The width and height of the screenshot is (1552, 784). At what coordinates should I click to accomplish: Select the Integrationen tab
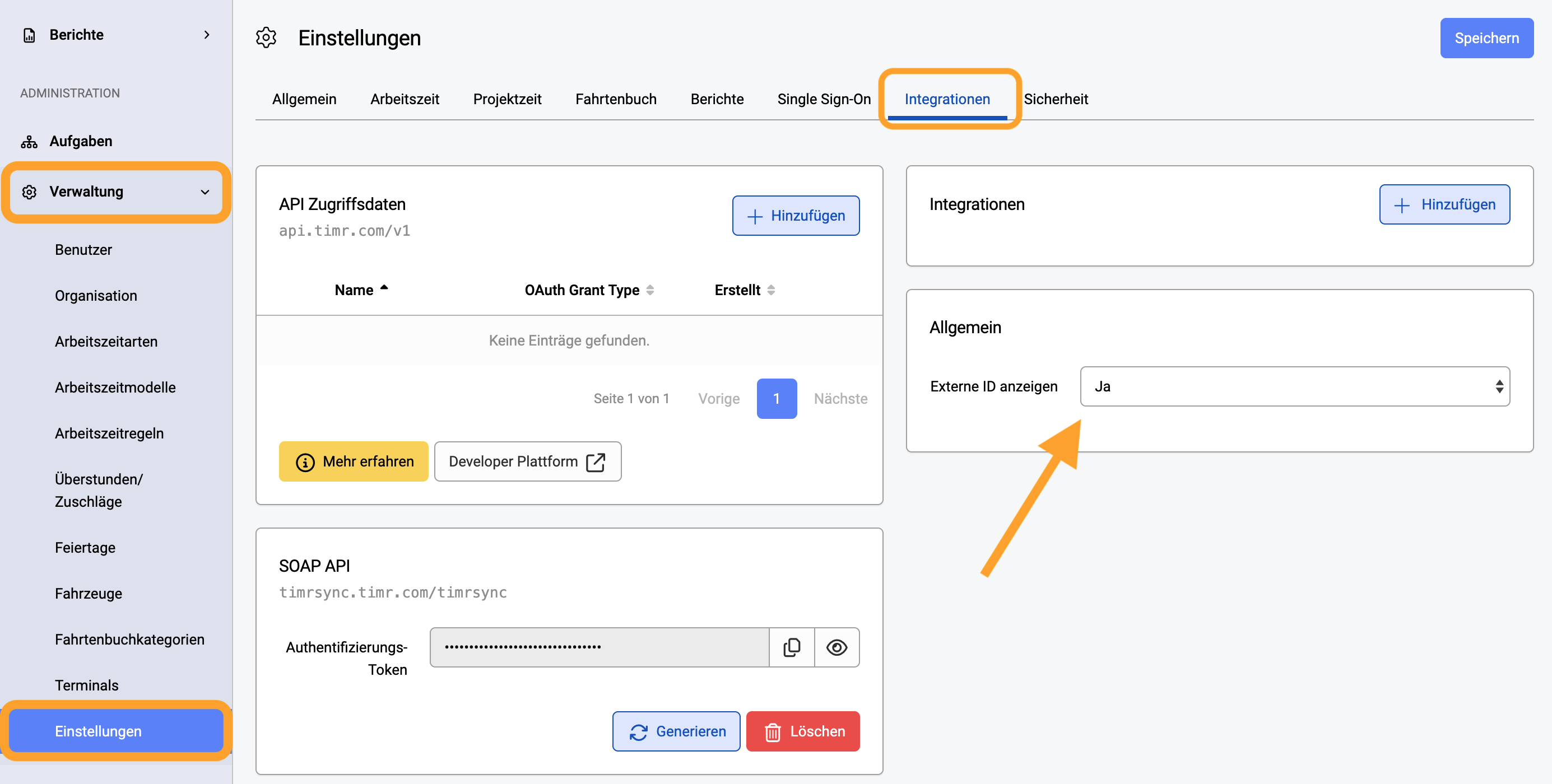[947, 99]
